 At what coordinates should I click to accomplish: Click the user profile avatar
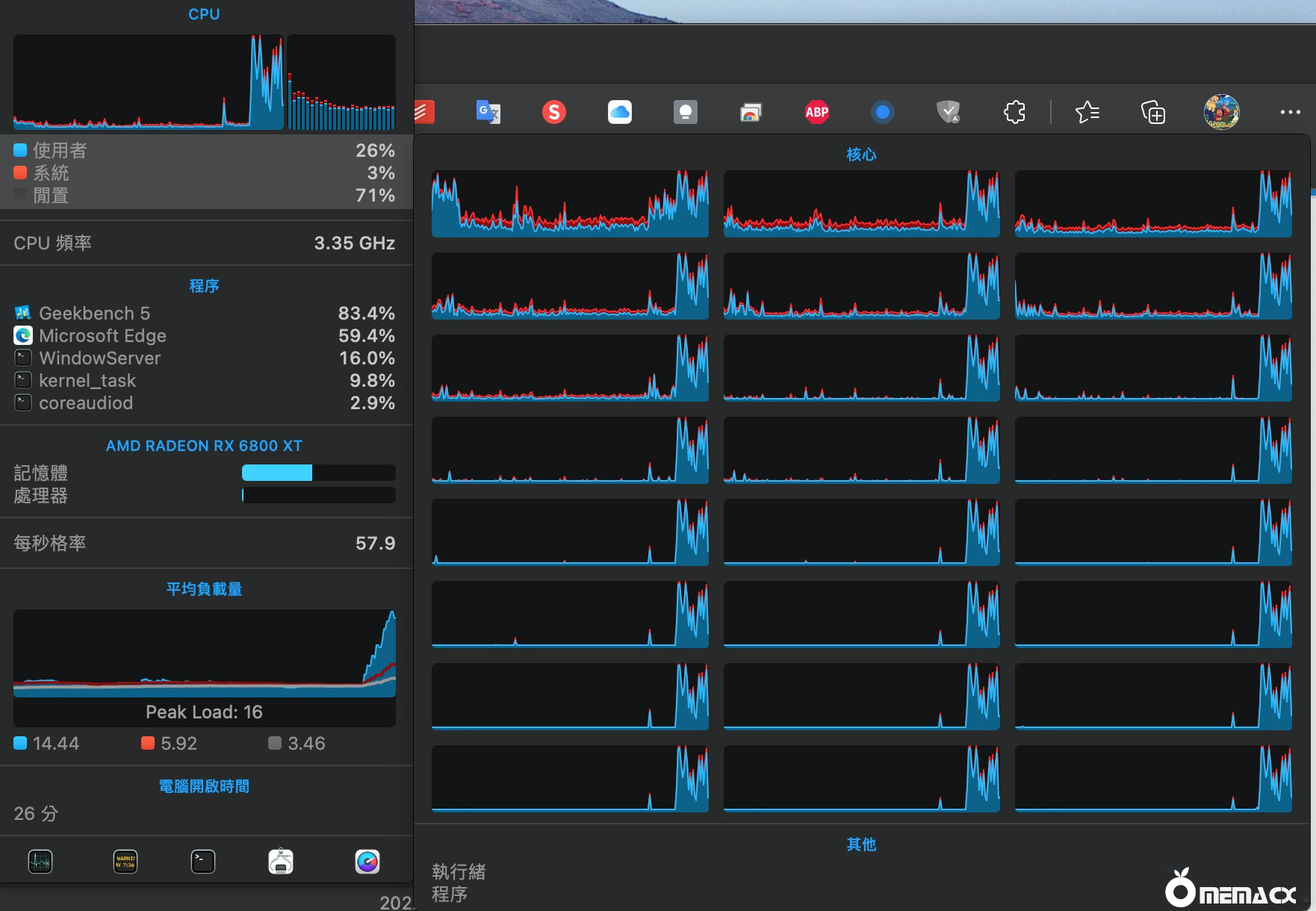pyautogui.click(x=1221, y=112)
